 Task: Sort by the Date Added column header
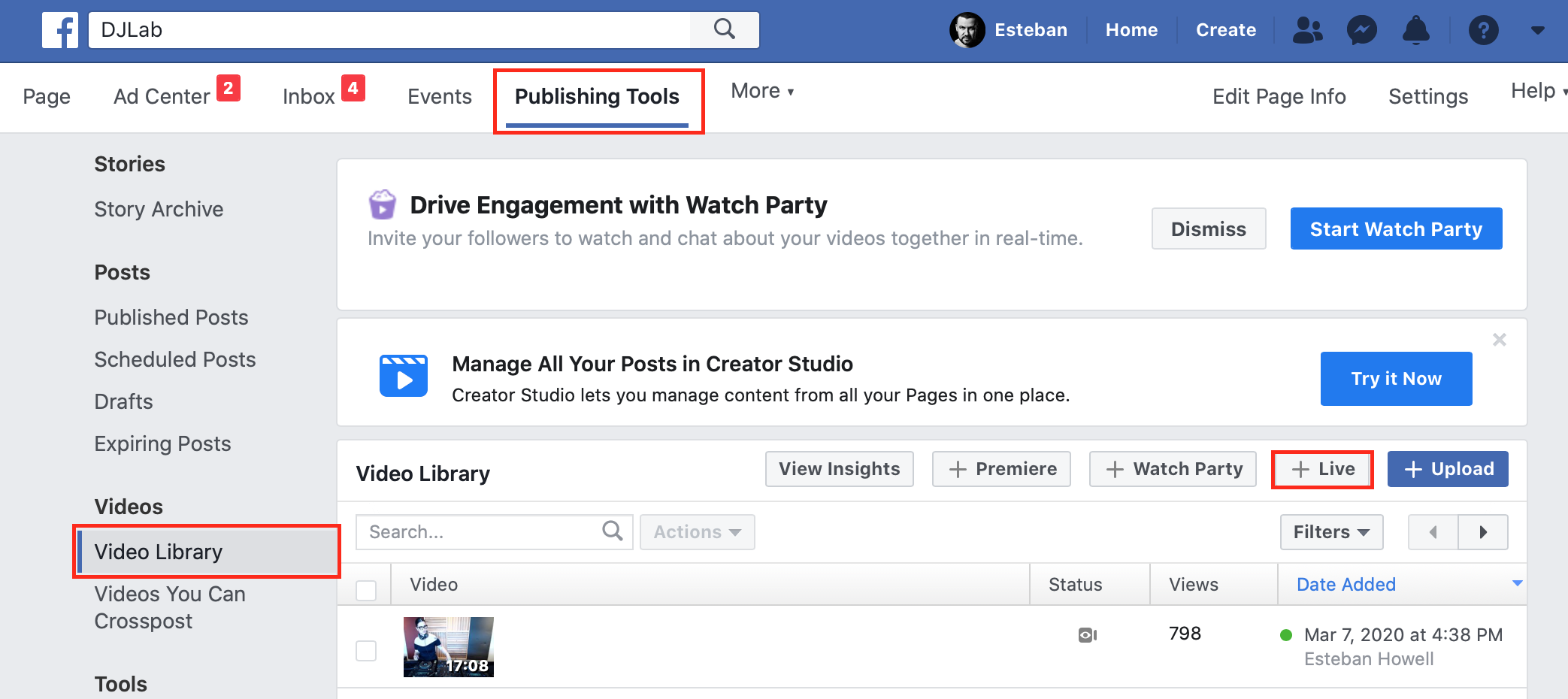(x=1346, y=584)
